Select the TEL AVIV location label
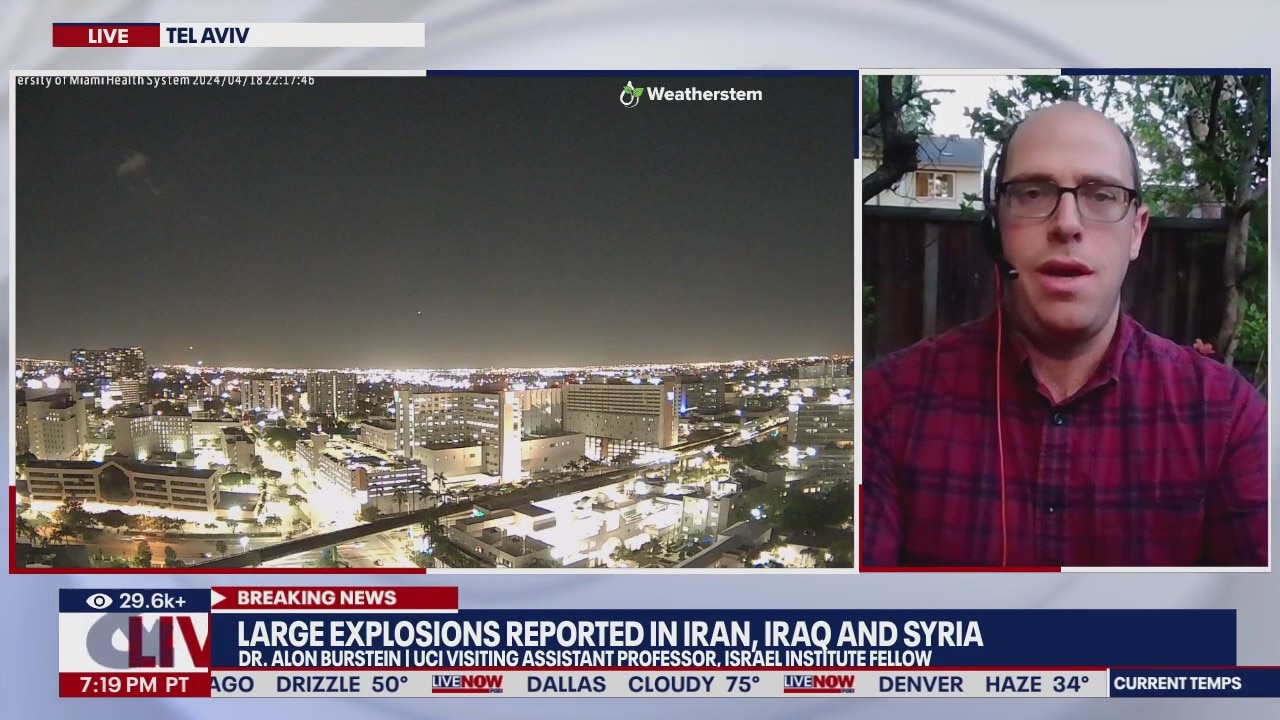 [x=208, y=36]
